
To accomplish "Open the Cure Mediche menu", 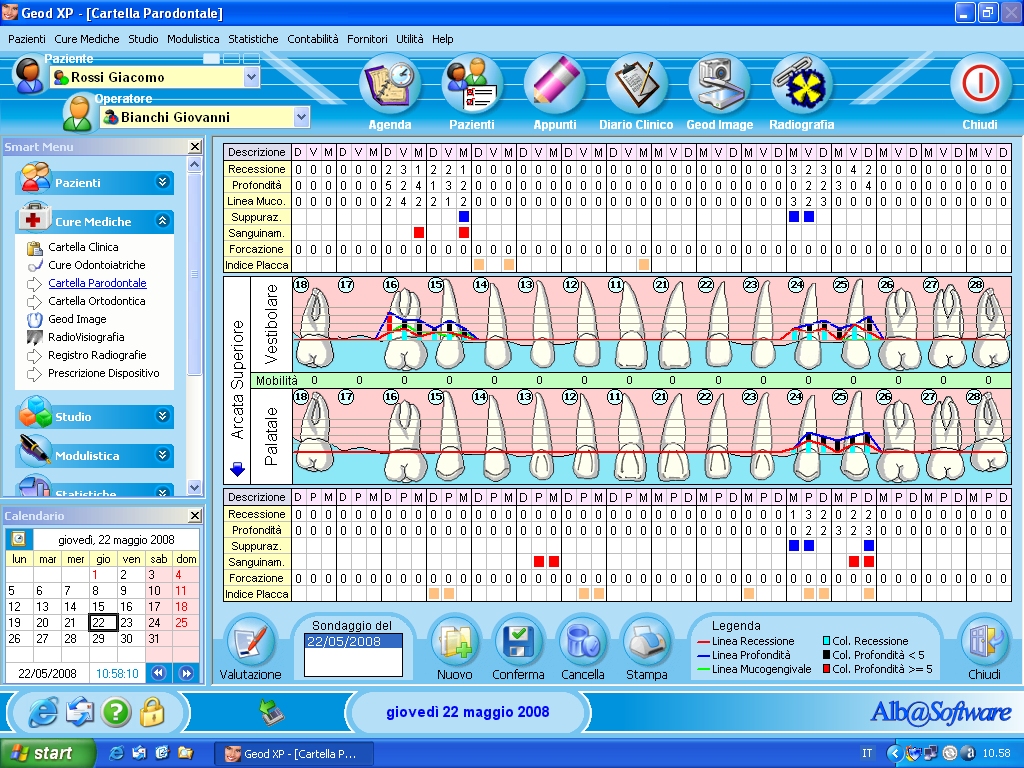I will (x=87, y=39).
